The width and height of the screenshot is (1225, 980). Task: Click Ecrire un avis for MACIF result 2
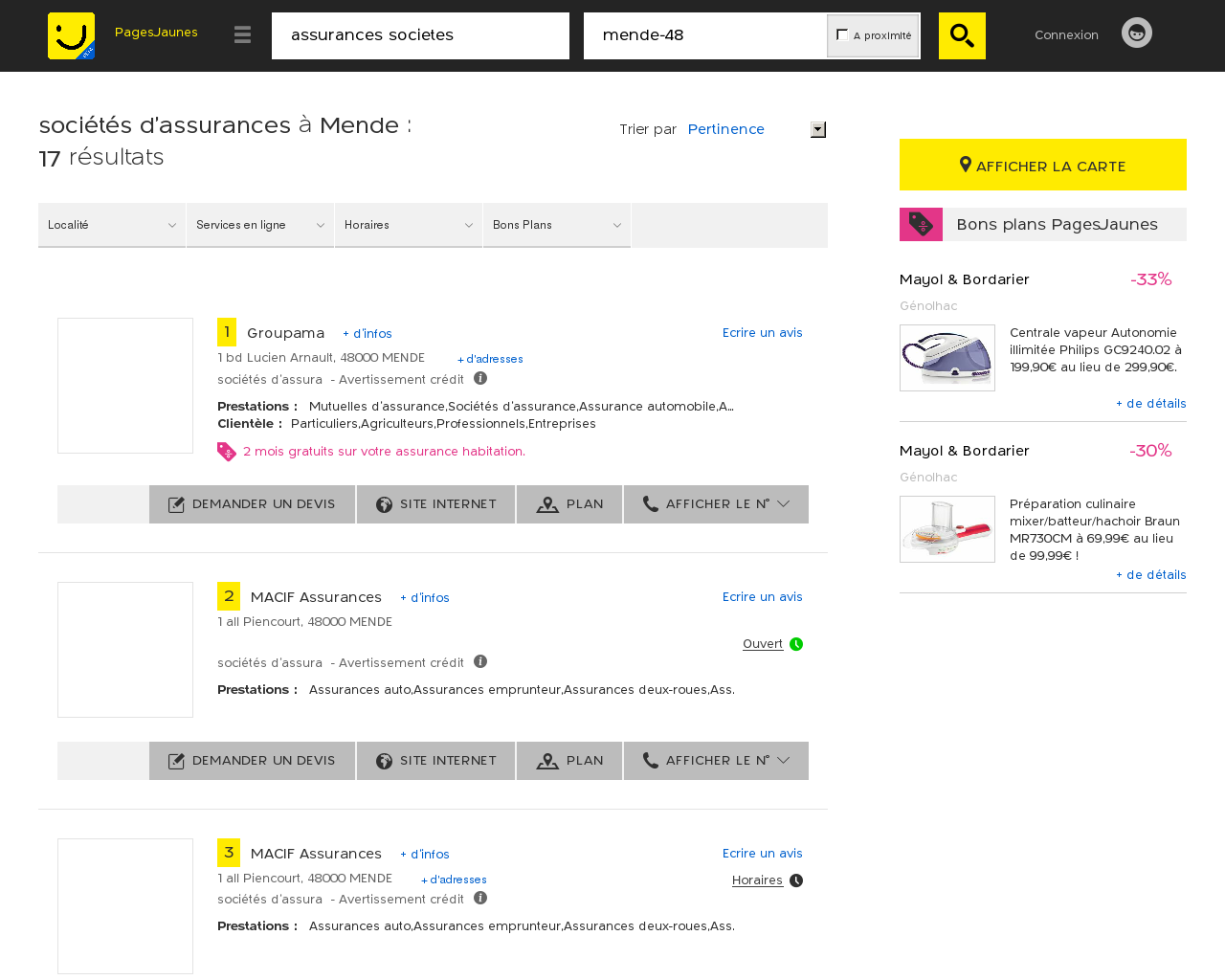(763, 597)
